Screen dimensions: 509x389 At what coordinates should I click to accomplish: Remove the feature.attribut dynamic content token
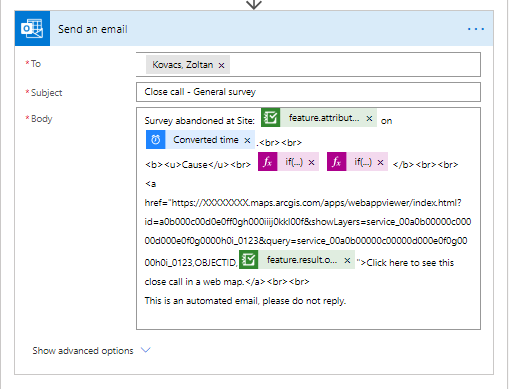tap(369, 118)
